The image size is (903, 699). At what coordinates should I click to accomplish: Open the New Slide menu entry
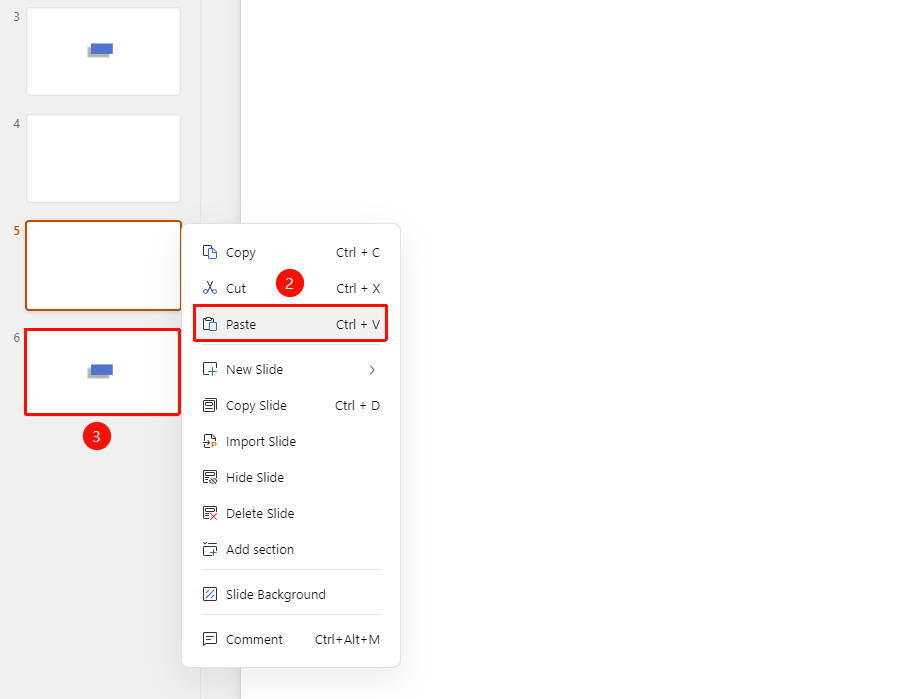291,369
